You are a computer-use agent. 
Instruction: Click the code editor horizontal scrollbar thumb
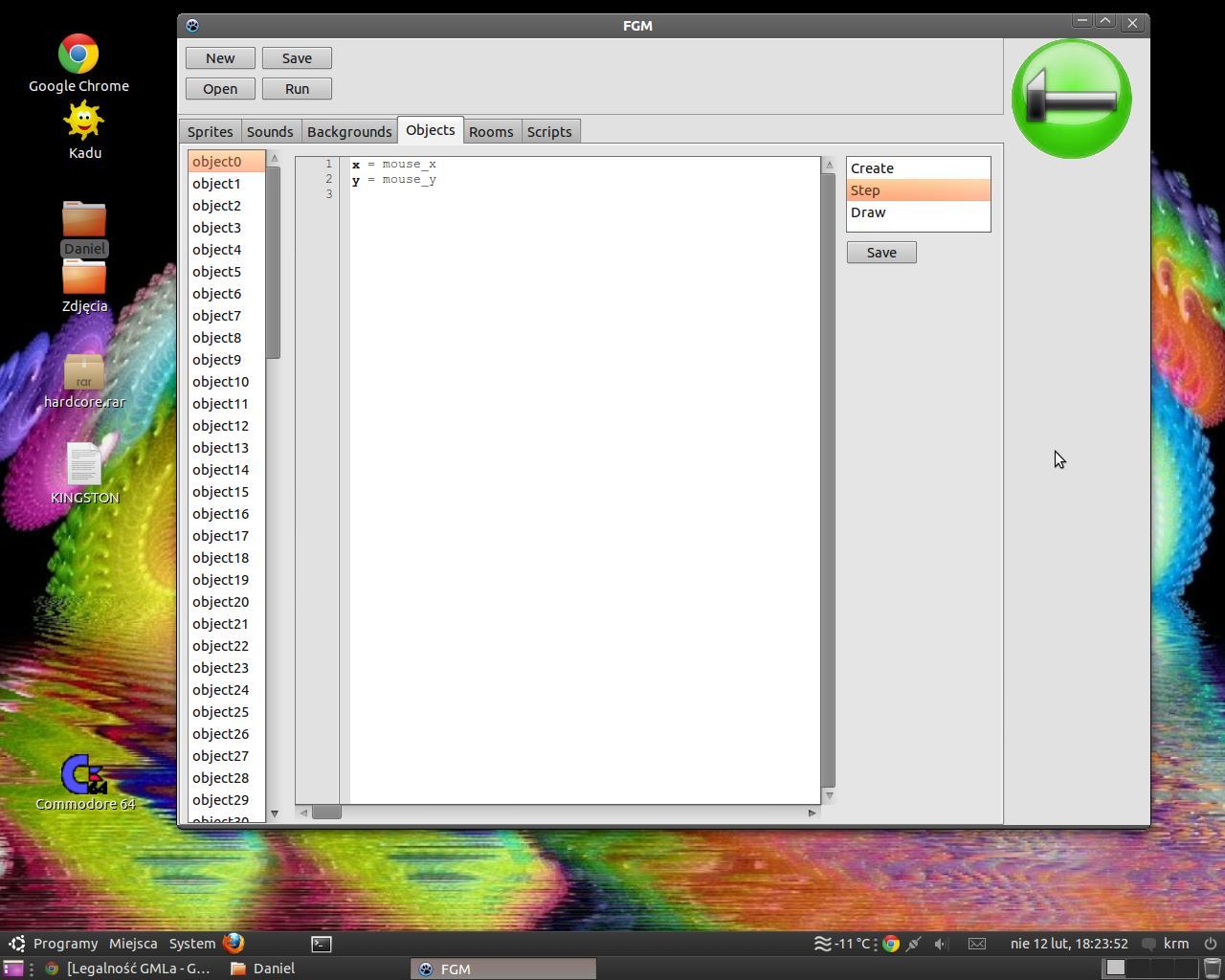pos(326,813)
